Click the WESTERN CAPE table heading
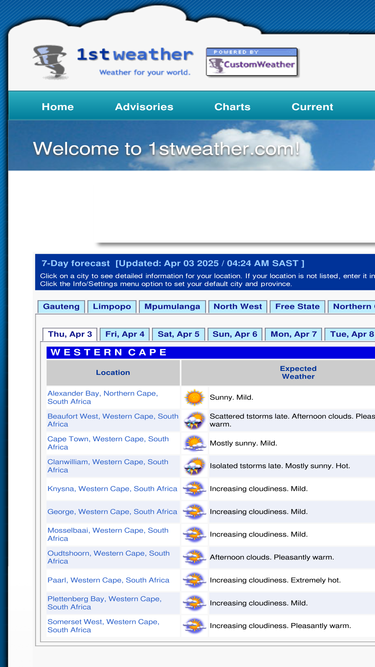 pos(109,352)
